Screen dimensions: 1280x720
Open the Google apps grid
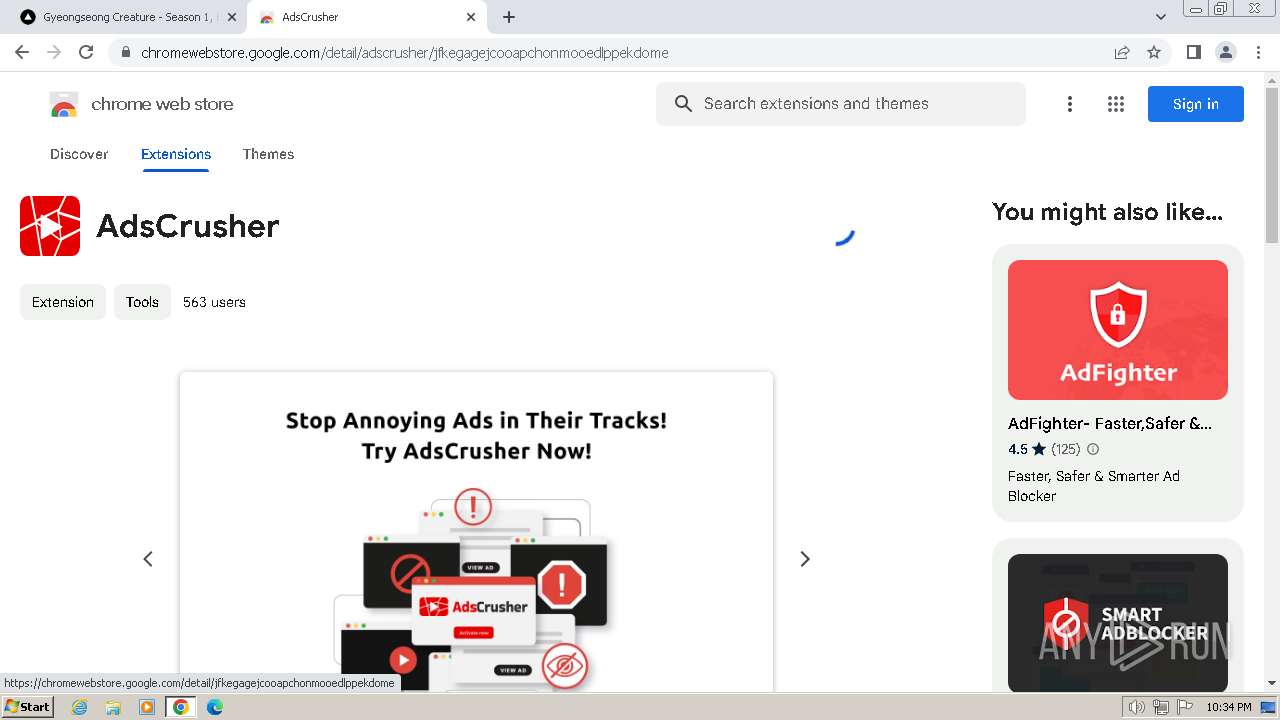click(x=1116, y=104)
